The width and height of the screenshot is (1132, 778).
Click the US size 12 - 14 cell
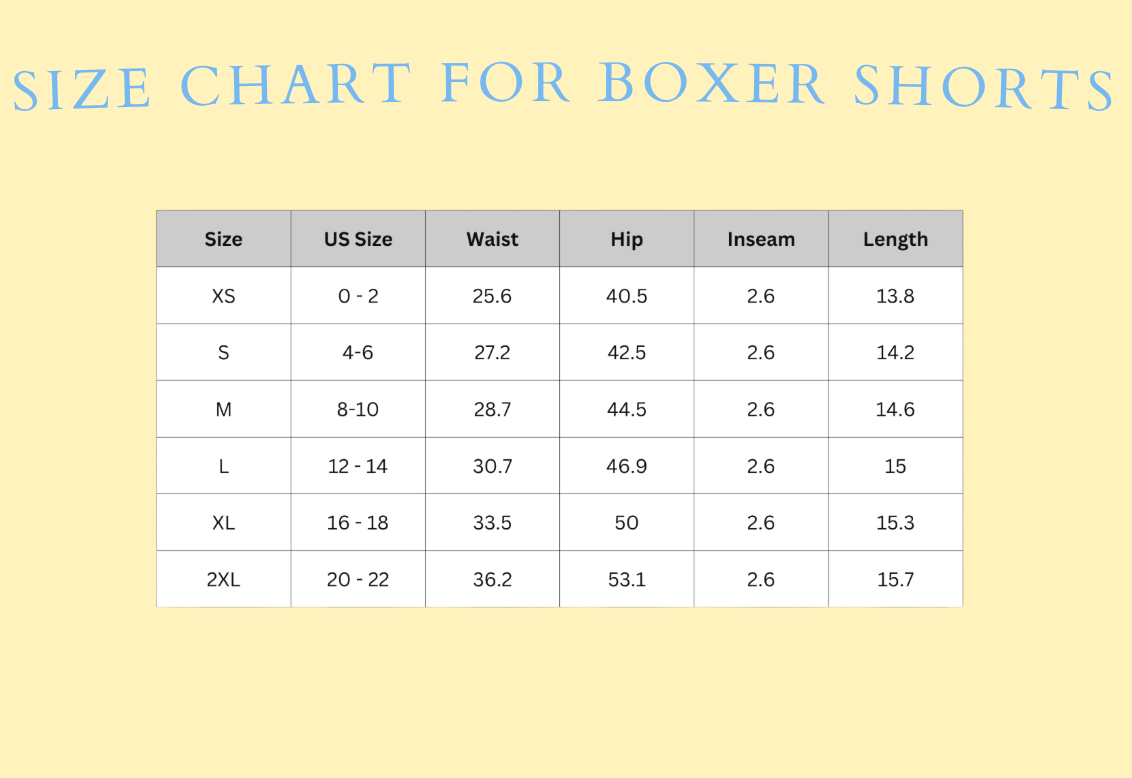358,466
